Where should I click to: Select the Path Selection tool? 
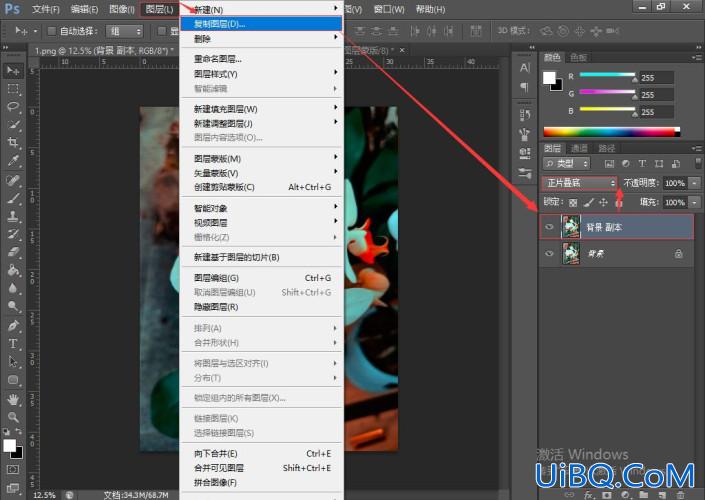click(x=13, y=362)
